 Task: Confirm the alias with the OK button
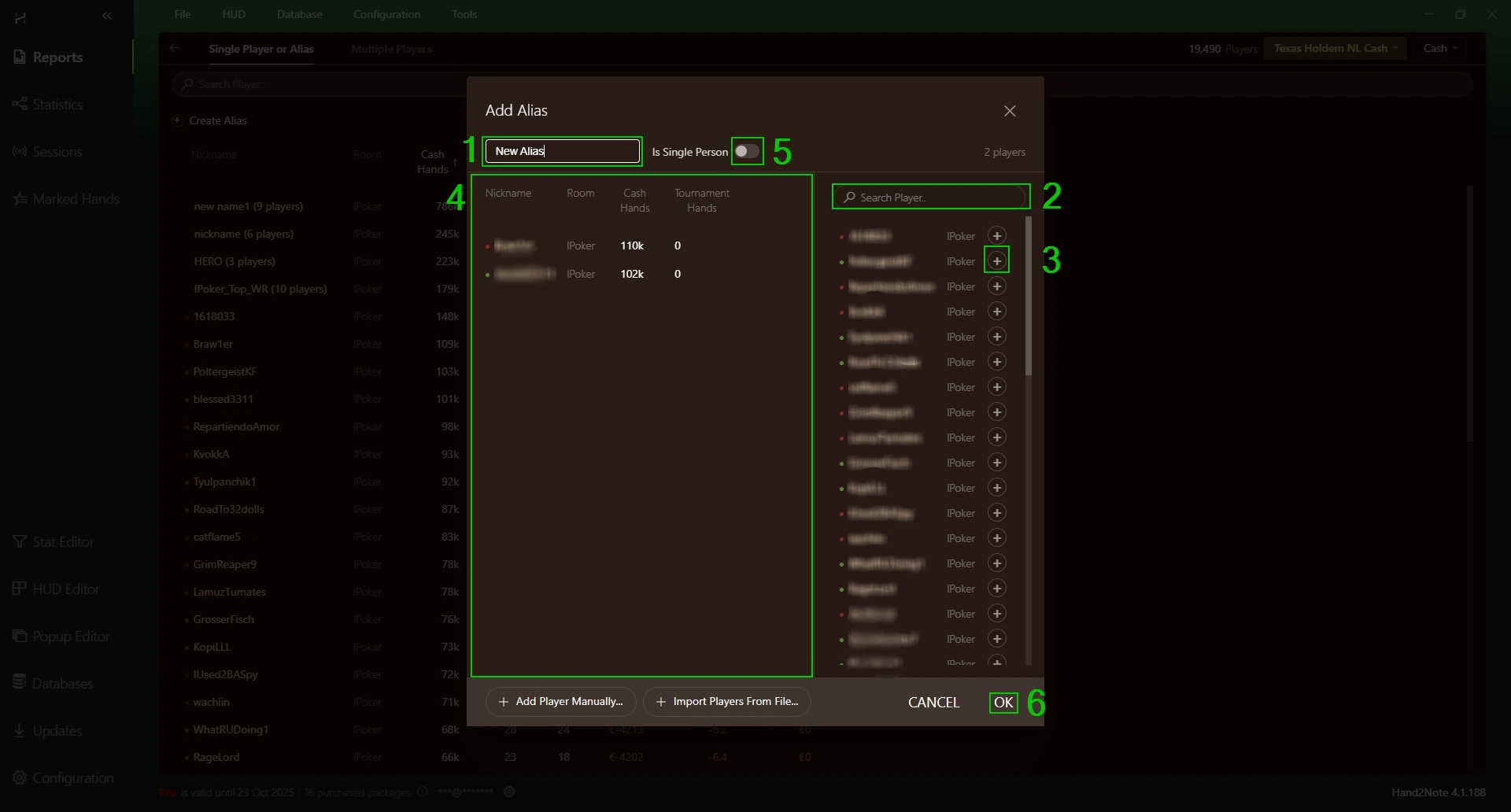click(1003, 703)
